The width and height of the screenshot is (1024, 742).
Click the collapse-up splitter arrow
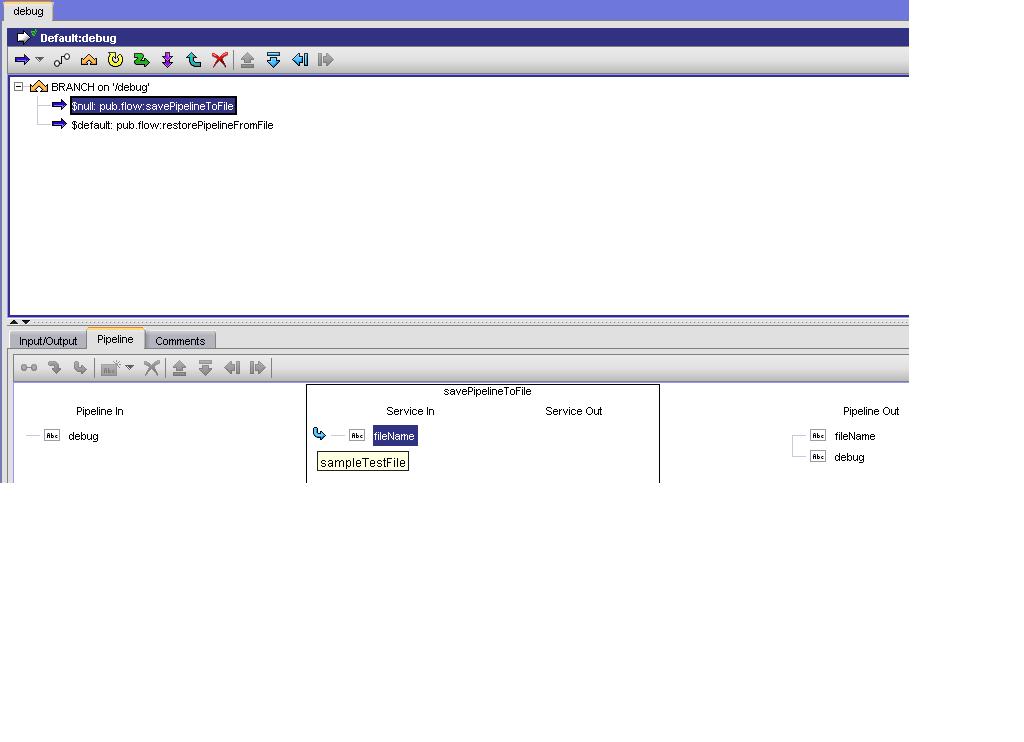click(14, 321)
